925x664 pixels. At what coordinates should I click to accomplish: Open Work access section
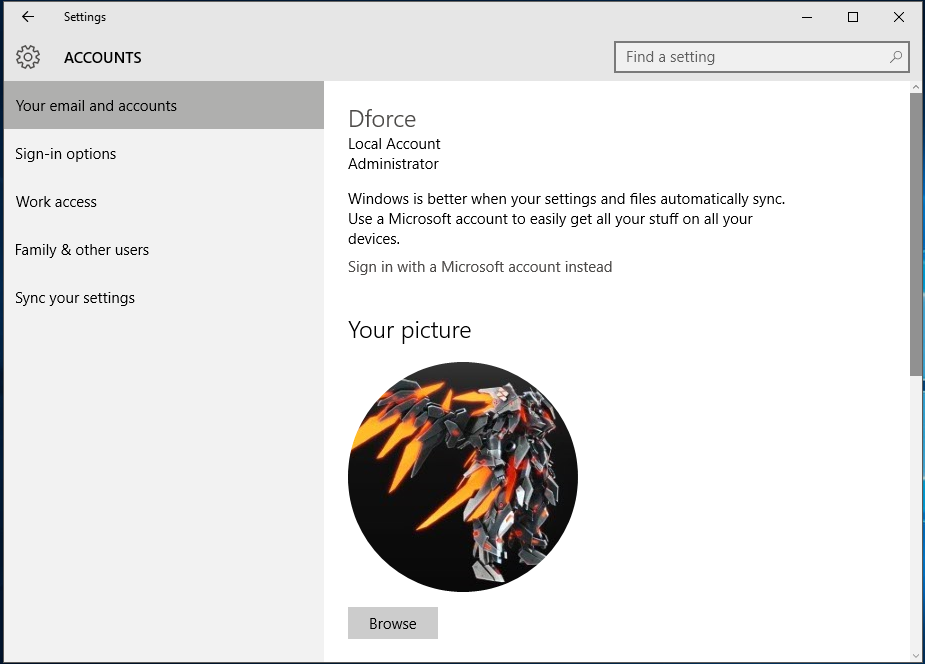click(x=164, y=202)
